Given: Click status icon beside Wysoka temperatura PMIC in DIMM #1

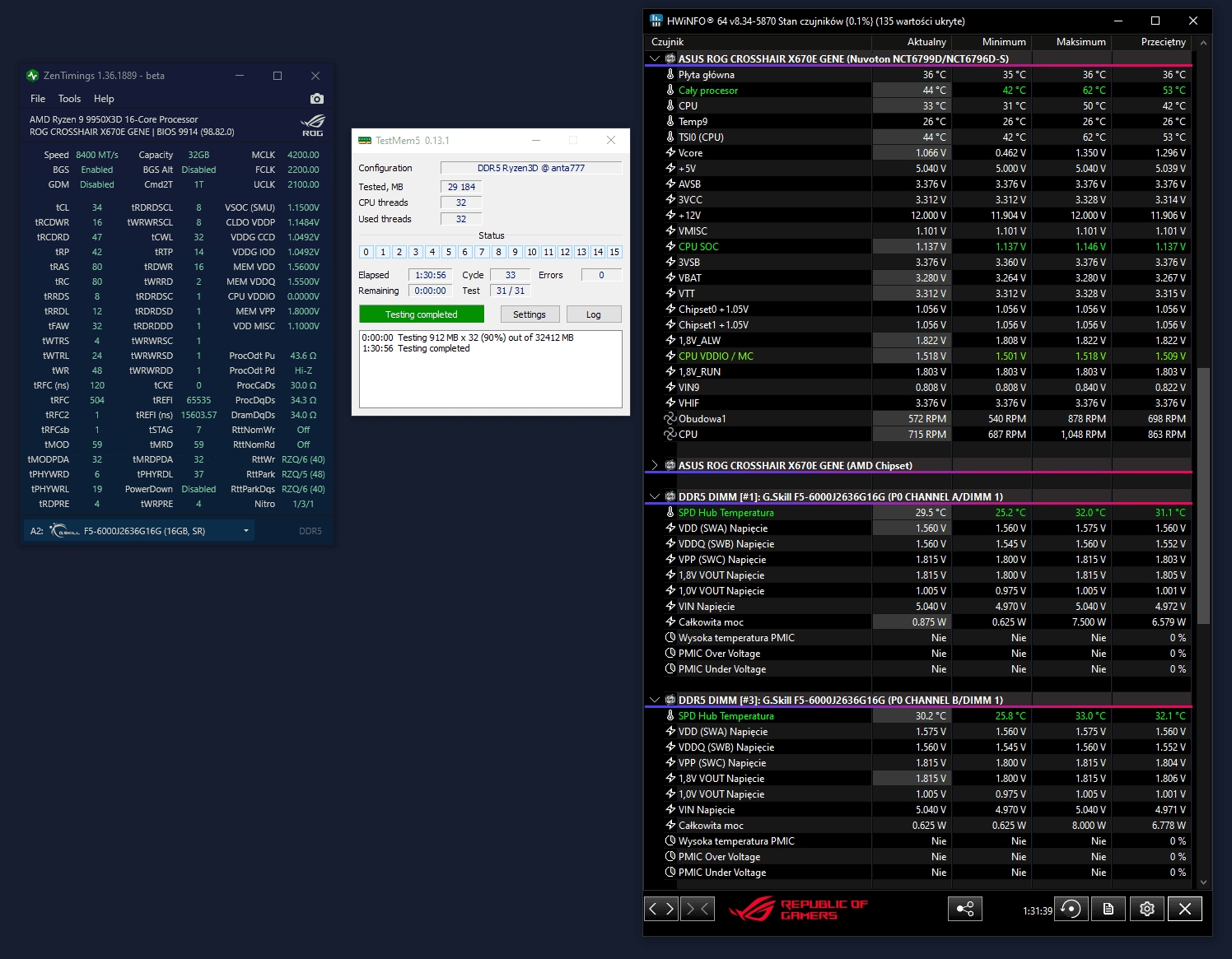Looking at the screenshot, I should click(670, 637).
